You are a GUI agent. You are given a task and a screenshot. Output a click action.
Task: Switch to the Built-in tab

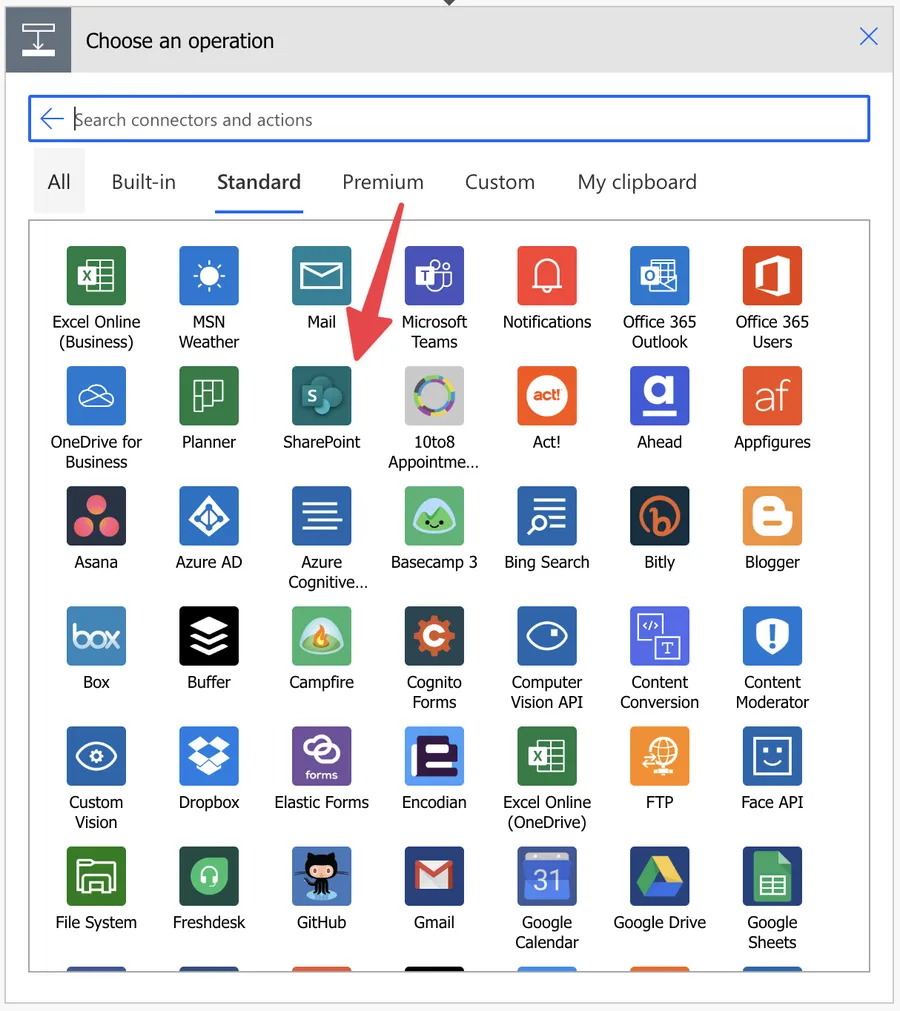click(x=144, y=182)
